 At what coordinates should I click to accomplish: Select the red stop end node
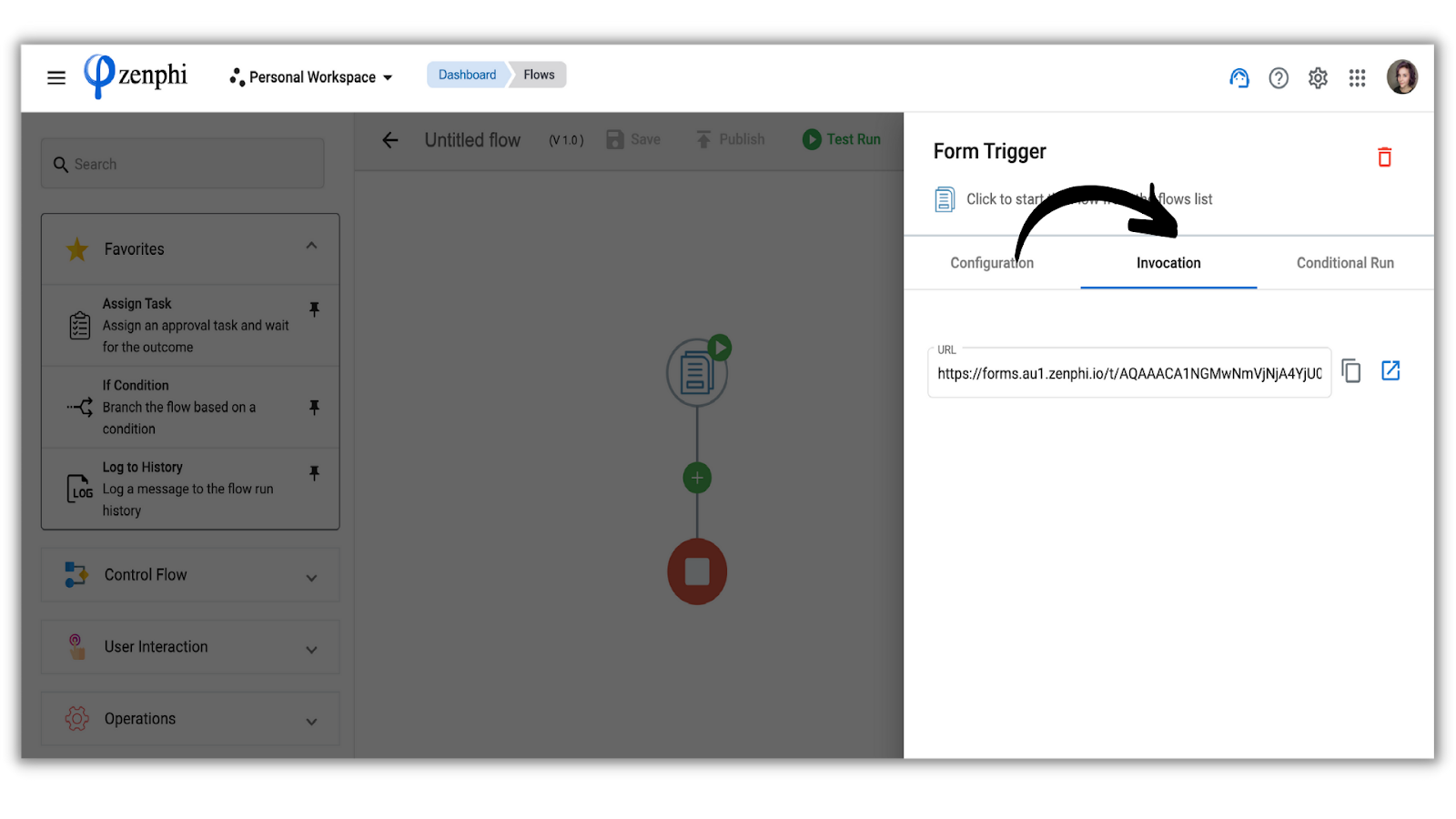697,572
